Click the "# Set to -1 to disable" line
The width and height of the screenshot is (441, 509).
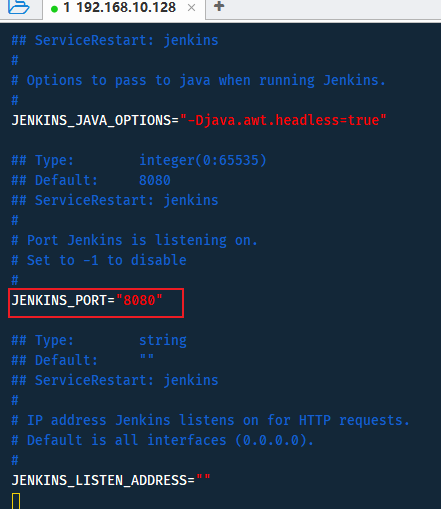click(x=99, y=261)
